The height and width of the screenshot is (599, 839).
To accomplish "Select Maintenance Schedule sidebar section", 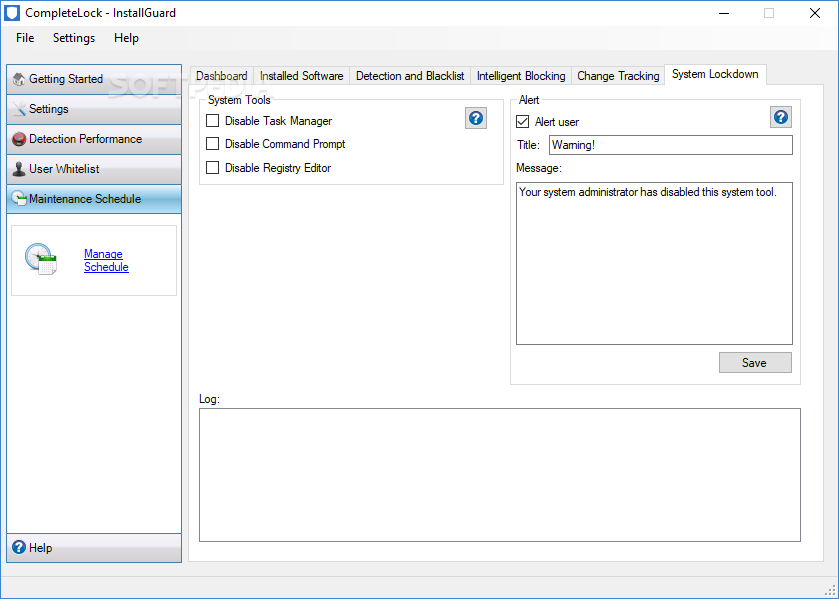I will pos(94,199).
